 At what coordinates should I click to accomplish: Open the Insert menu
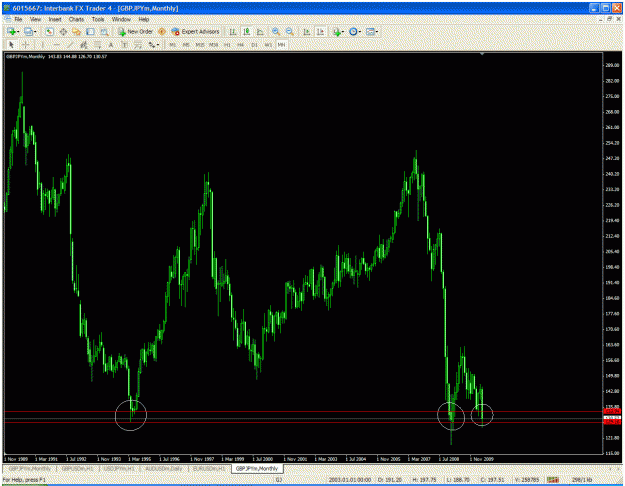click(x=55, y=19)
